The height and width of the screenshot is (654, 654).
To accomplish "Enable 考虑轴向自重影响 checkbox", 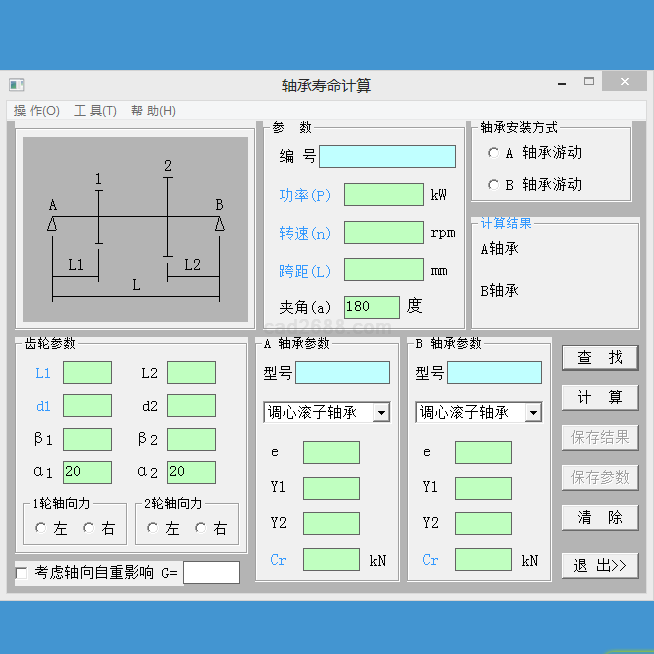I will (x=22, y=573).
